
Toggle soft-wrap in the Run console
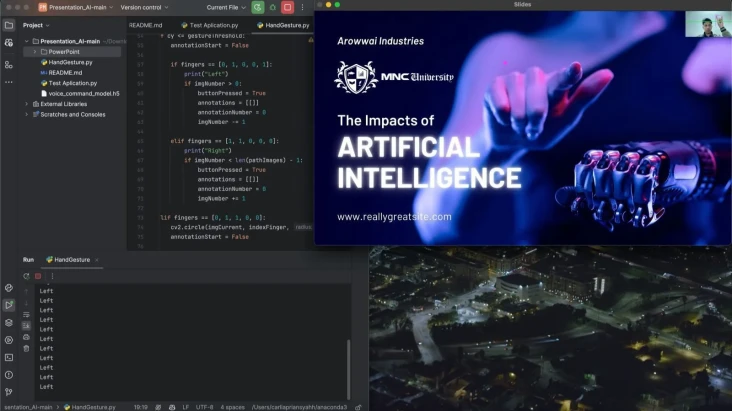[26, 314]
